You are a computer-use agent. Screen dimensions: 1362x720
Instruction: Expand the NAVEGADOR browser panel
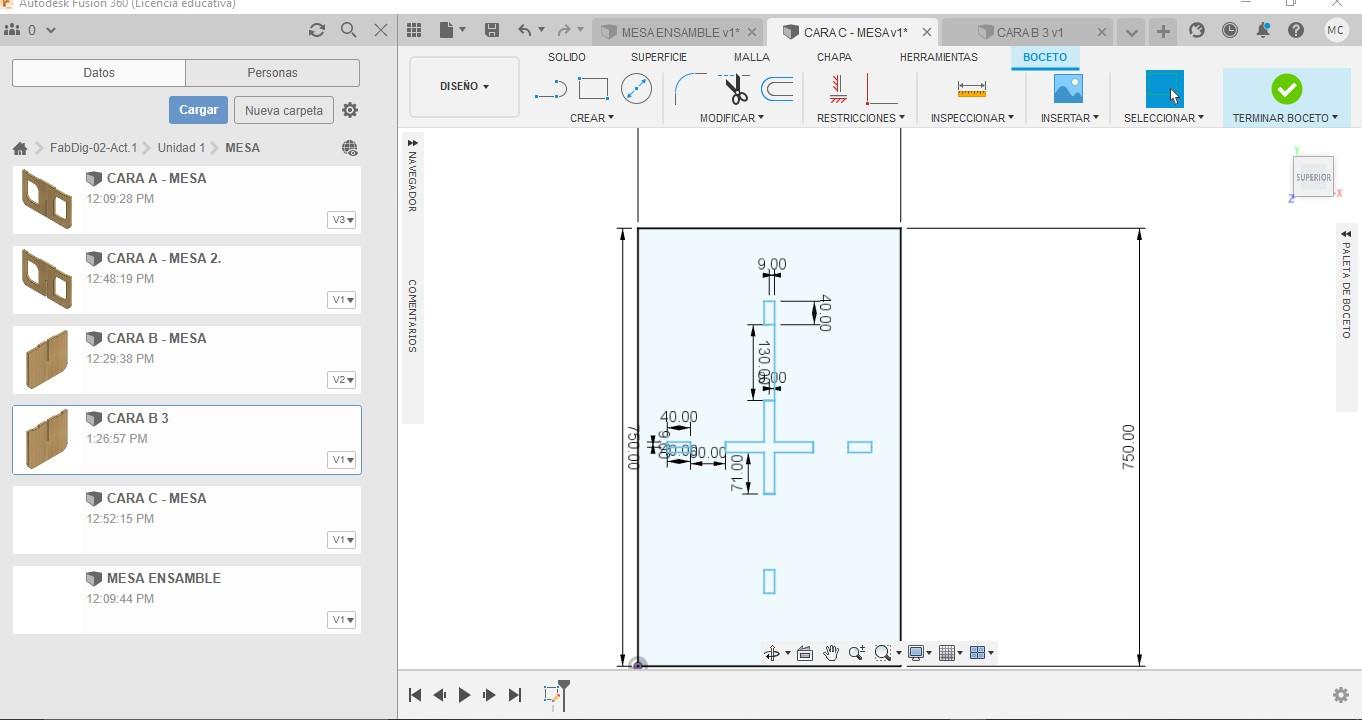tap(412, 144)
